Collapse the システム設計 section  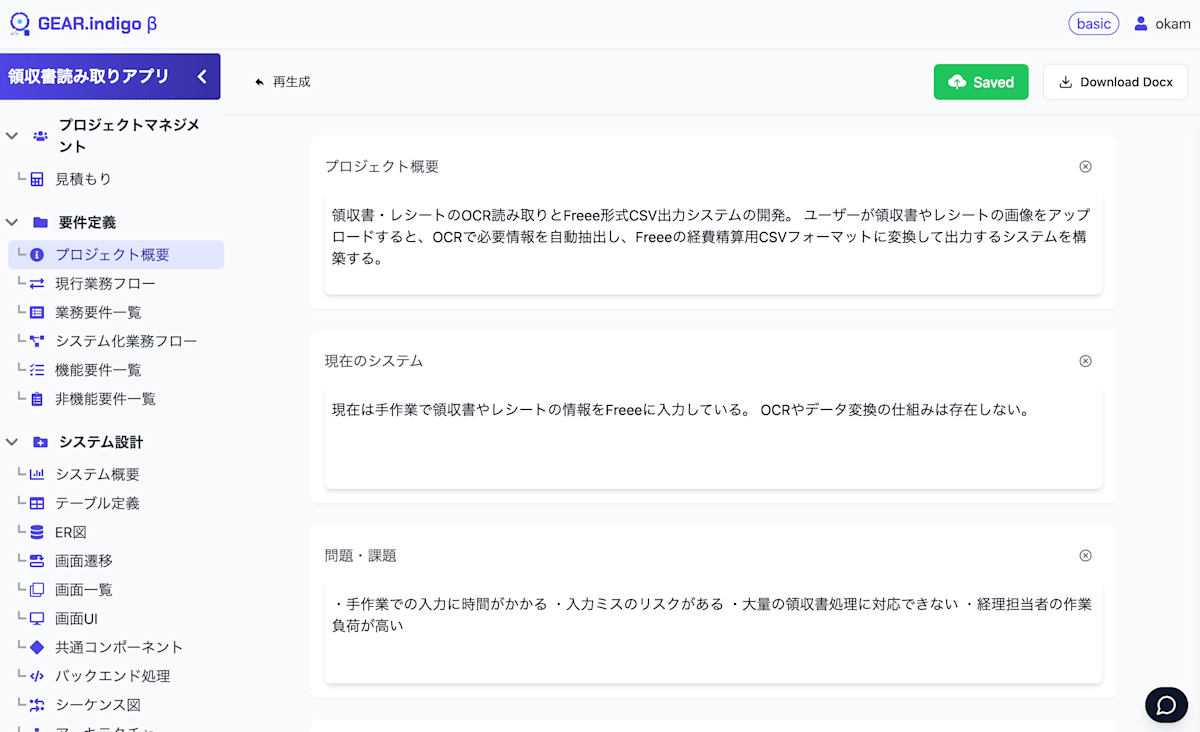10,441
